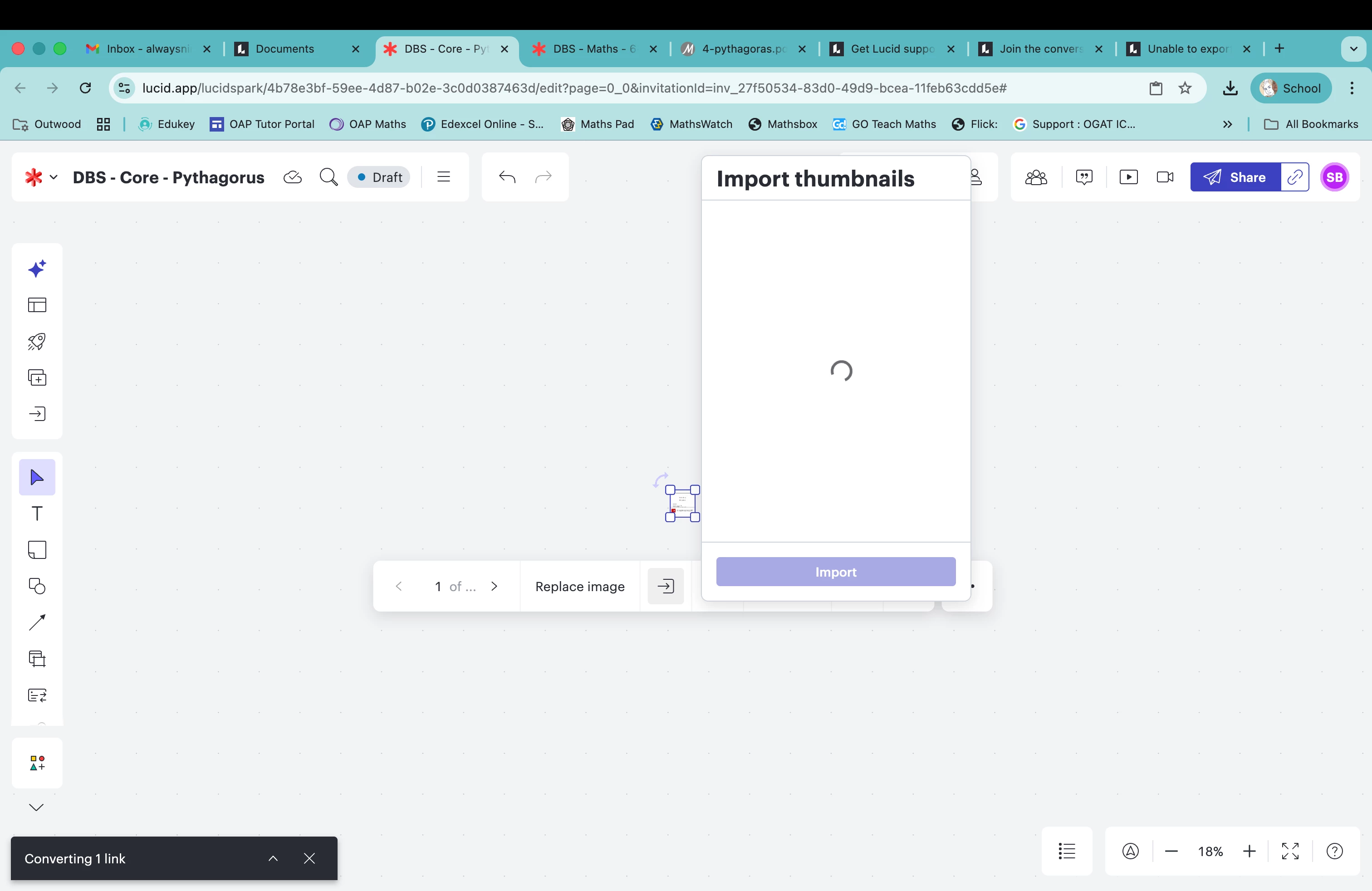Zoom in with the plus button
This screenshot has height=891, width=1372.
[x=1249, y=851]
